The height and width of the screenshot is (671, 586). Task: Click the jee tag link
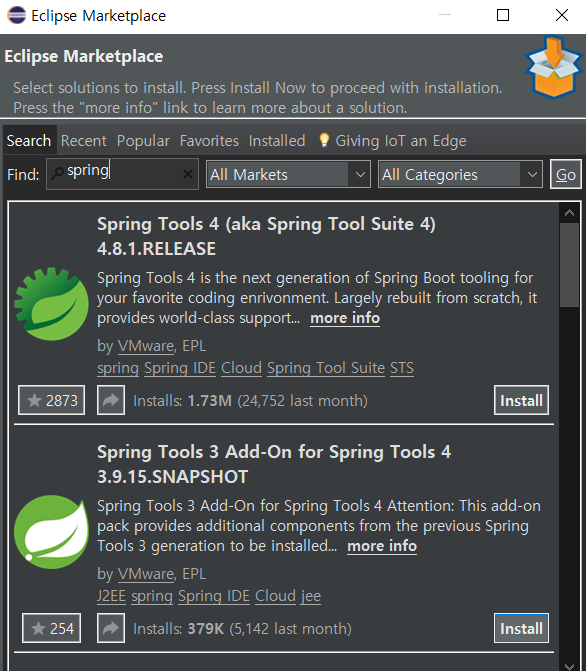(x=311, y=596)
